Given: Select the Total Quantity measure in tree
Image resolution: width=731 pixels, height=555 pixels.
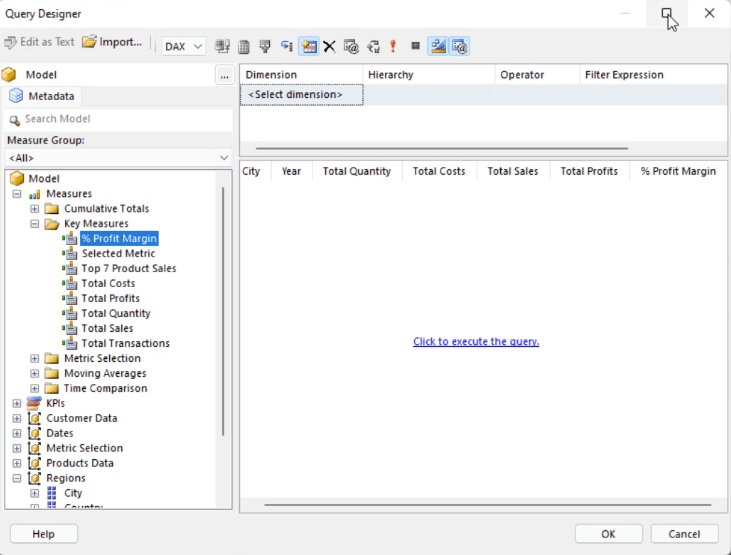Looking at the screenshot, I should click(116, 313).
